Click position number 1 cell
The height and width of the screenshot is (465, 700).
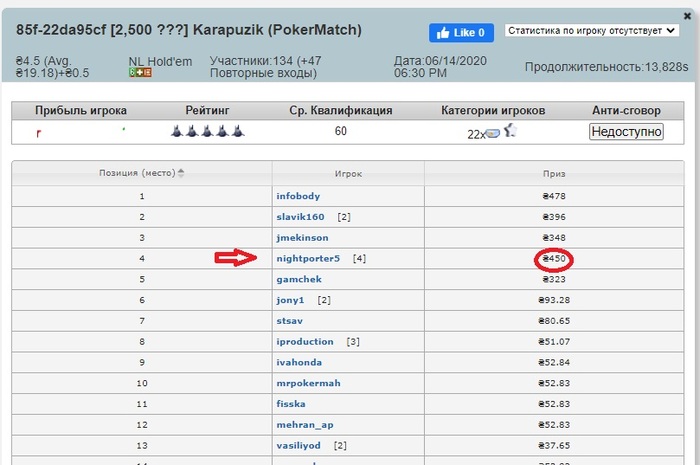[142, 196]
